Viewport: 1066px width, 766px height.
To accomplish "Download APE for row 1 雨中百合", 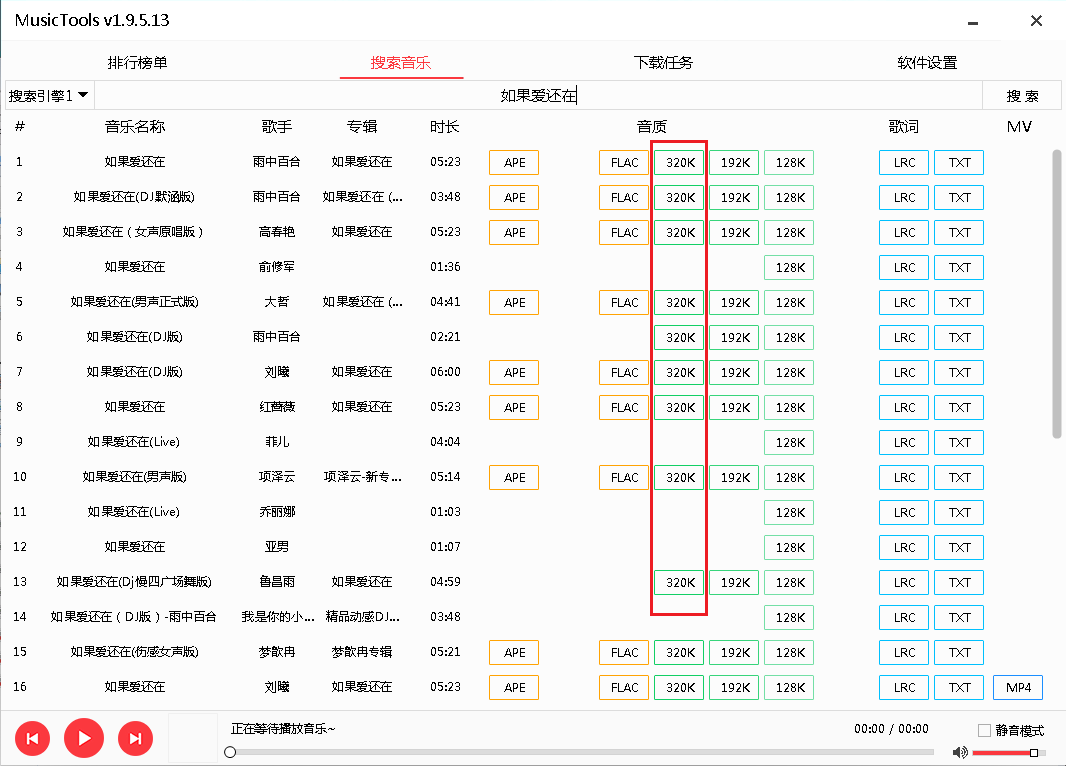I will click(x=514, y=162).
